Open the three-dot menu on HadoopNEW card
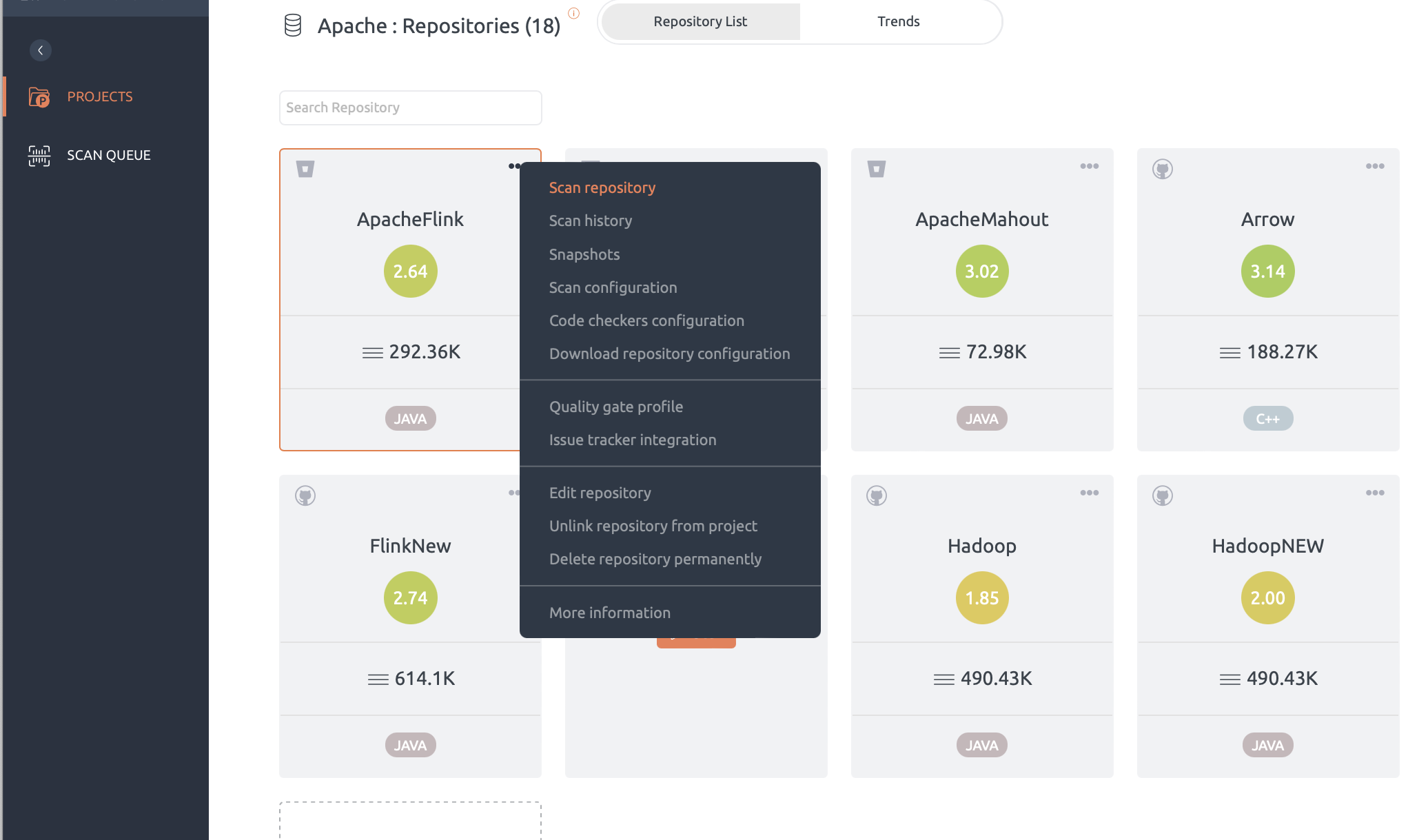This screenshot has width=1408, height=840. coord(1375,493)
